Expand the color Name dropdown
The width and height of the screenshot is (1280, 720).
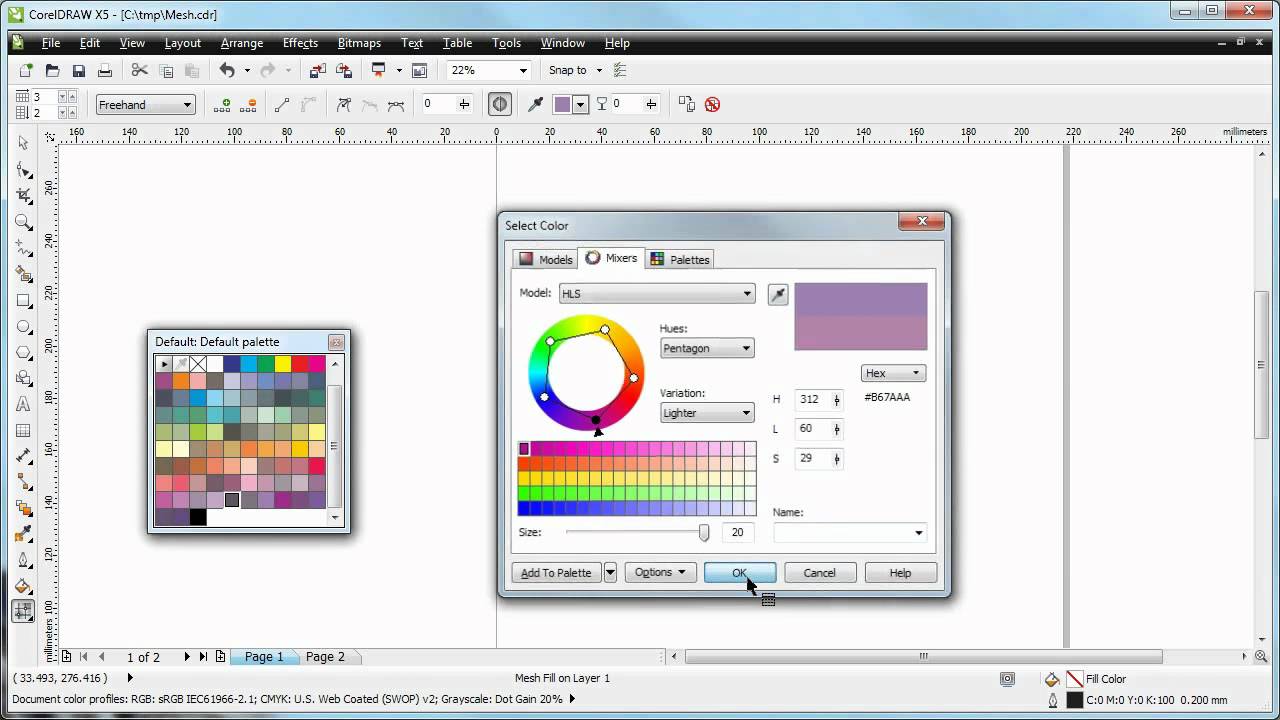918,533
